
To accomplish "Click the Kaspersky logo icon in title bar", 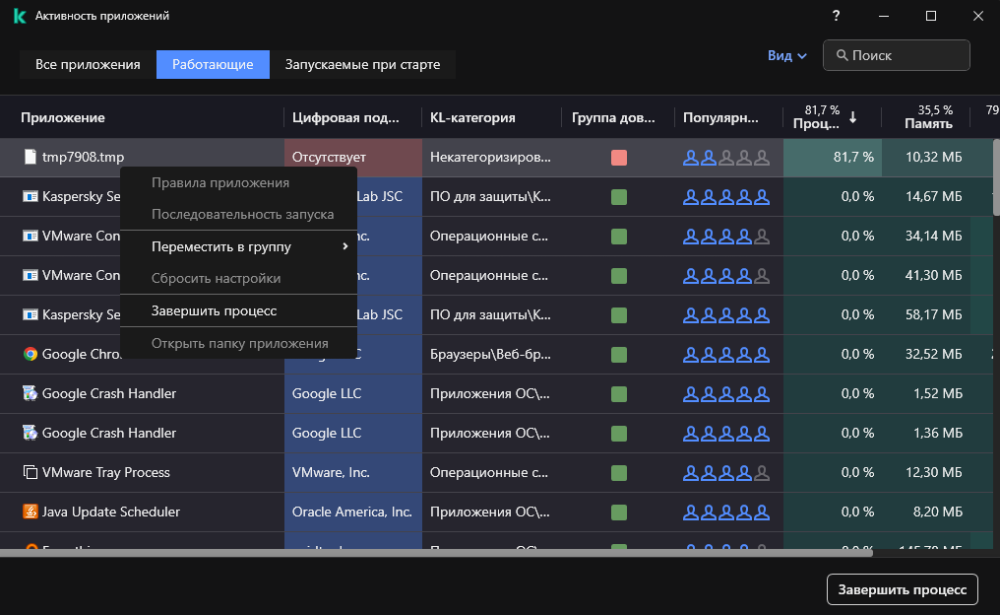I will point(19,16).
